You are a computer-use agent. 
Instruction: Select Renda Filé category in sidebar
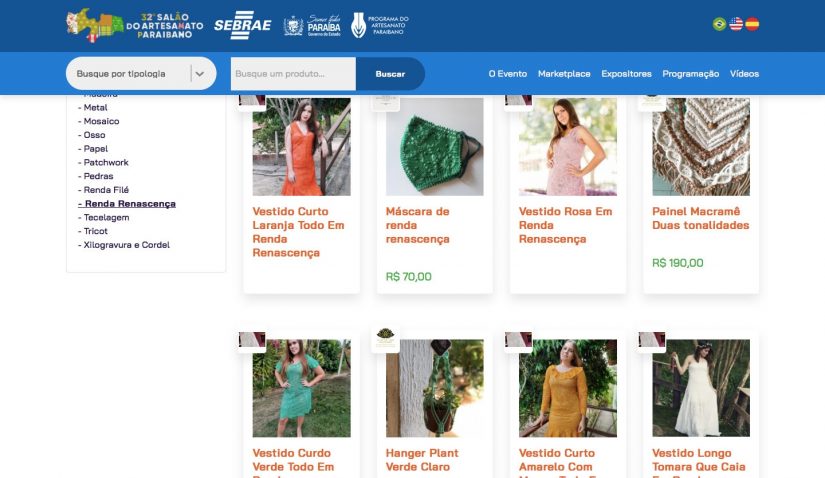tap(106, 190)
